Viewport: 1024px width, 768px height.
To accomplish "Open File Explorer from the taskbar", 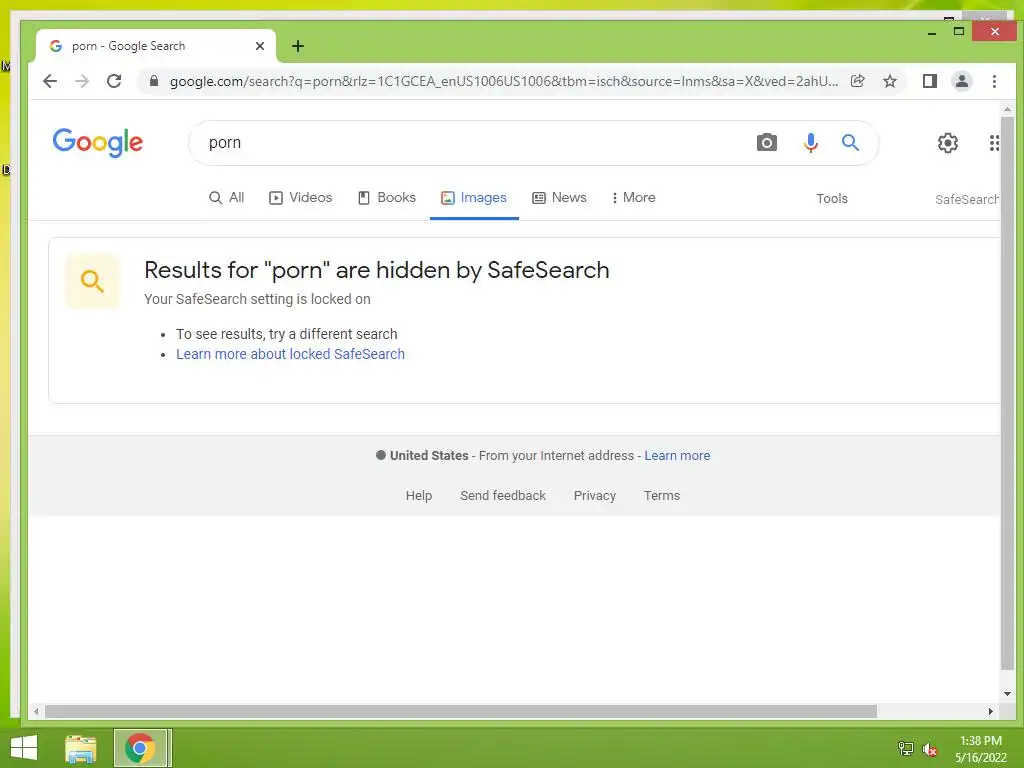I will click(81, 748).
